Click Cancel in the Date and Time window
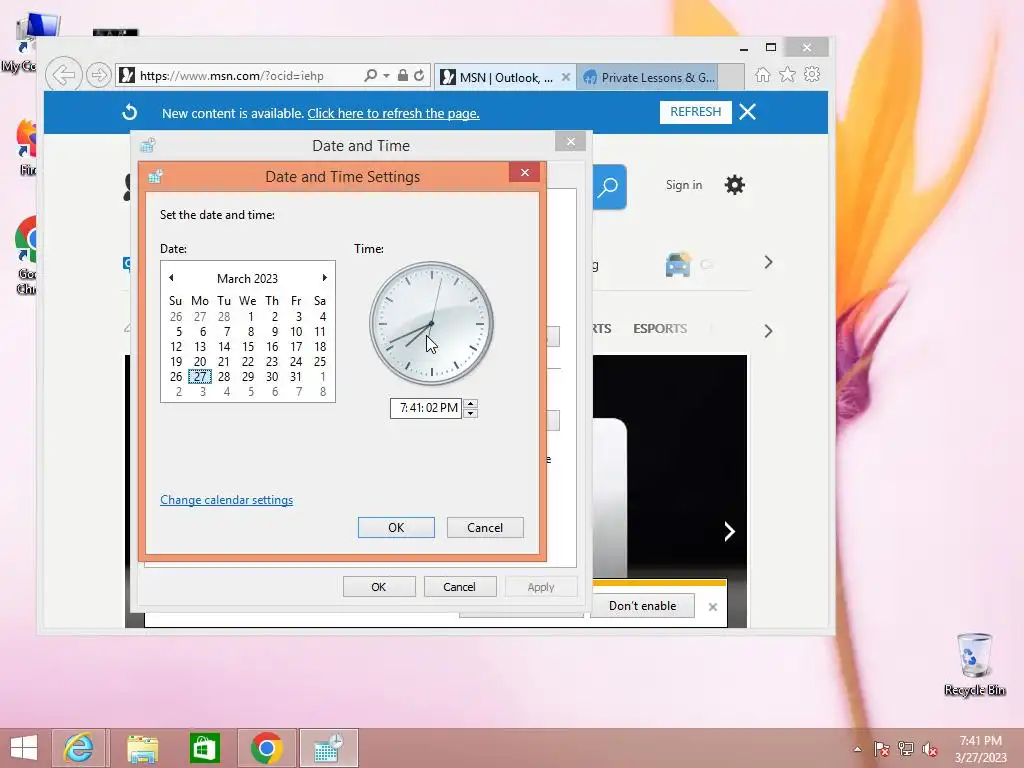The width and height of the screenshot is (1024, 768). [x=460, y=586]
